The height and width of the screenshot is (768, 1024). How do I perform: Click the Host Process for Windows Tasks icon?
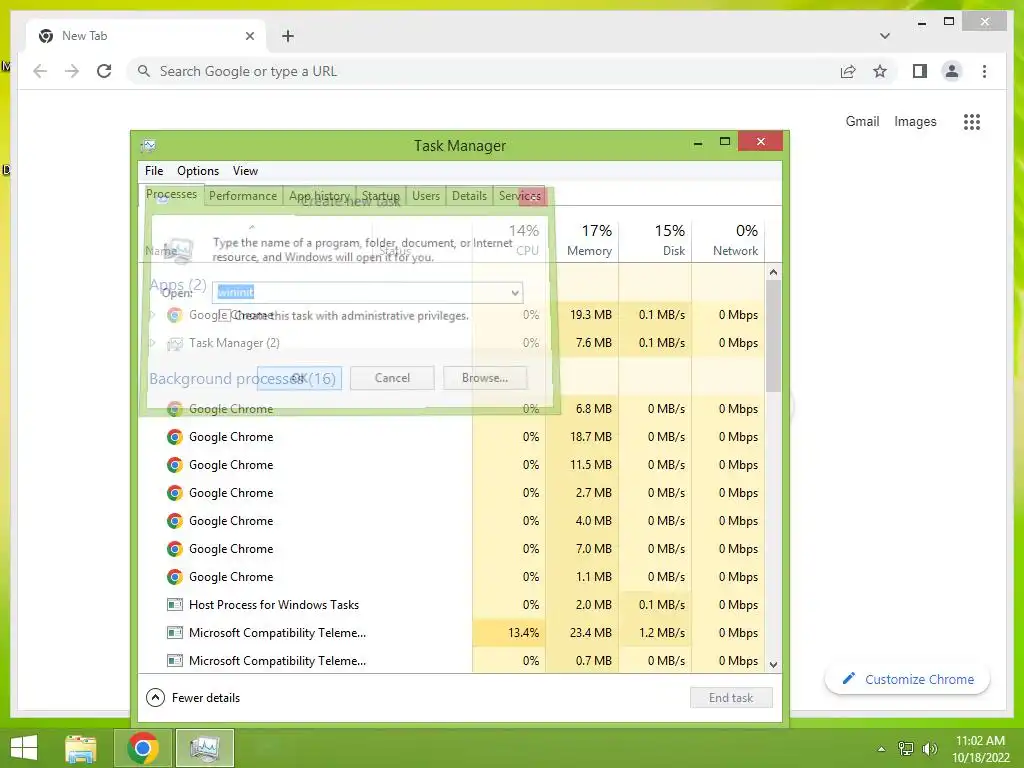174,605
